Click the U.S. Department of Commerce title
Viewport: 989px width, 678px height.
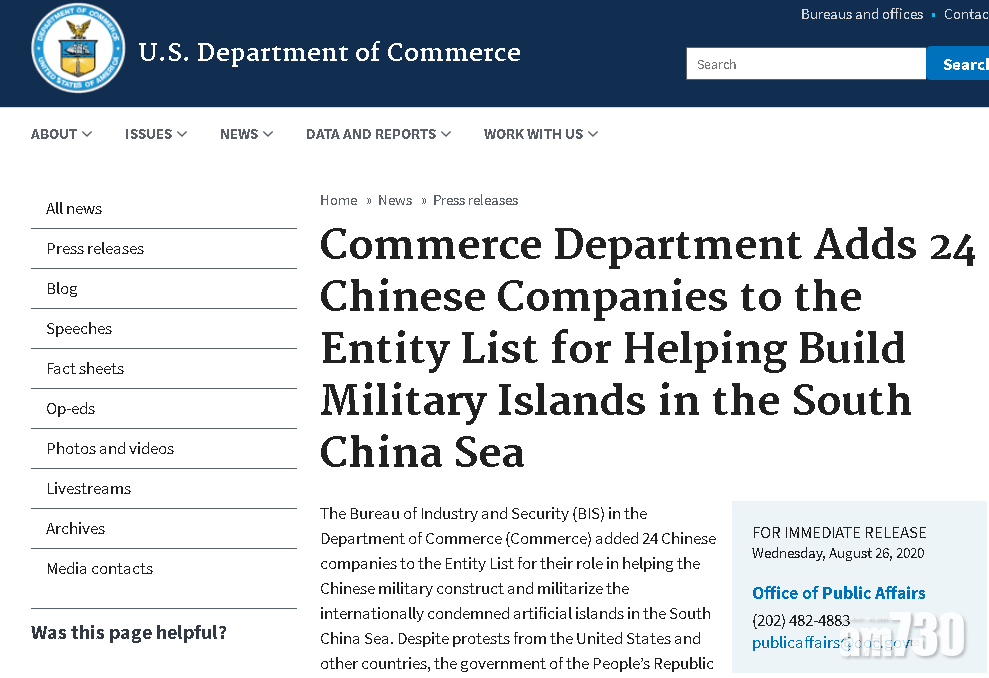(329, 52)
